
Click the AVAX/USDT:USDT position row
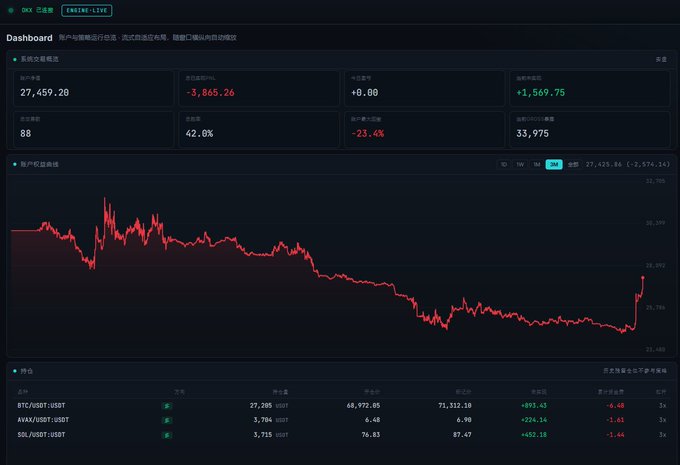coord(342,420)
